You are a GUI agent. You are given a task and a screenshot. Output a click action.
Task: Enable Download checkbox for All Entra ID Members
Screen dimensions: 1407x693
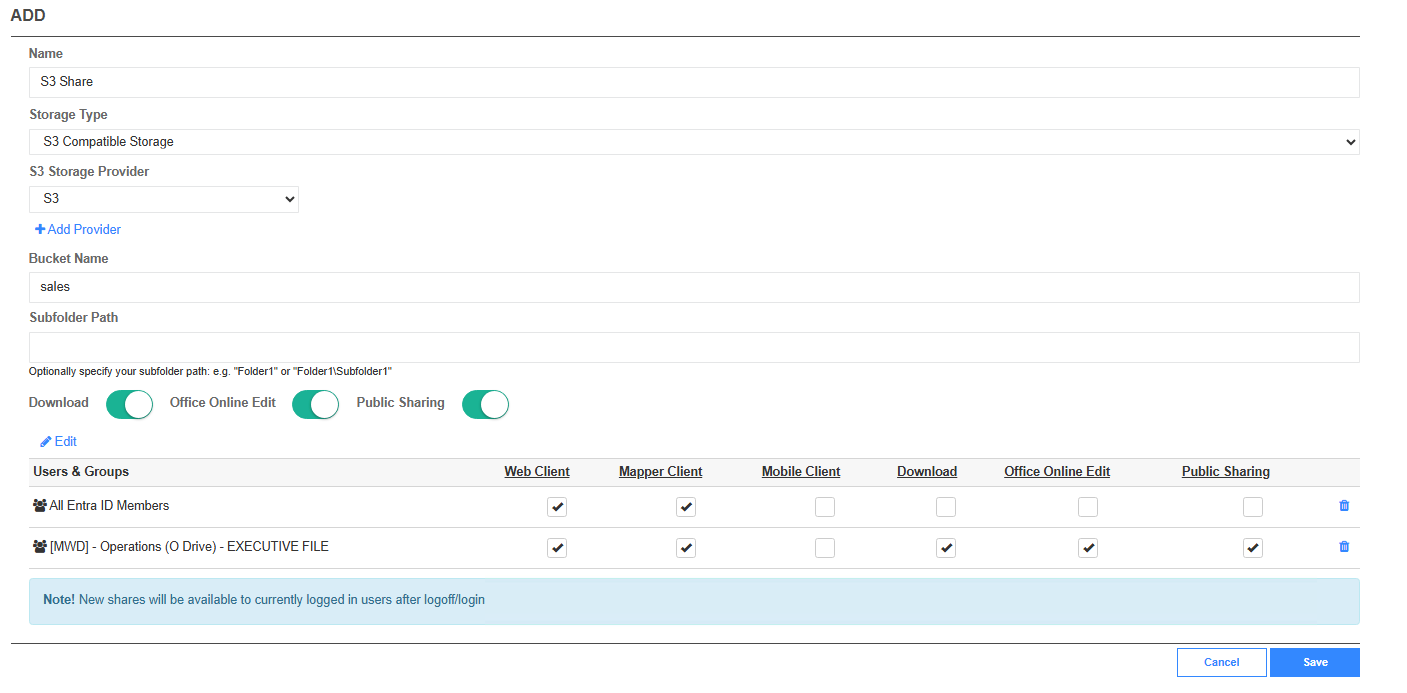point(946,507)
